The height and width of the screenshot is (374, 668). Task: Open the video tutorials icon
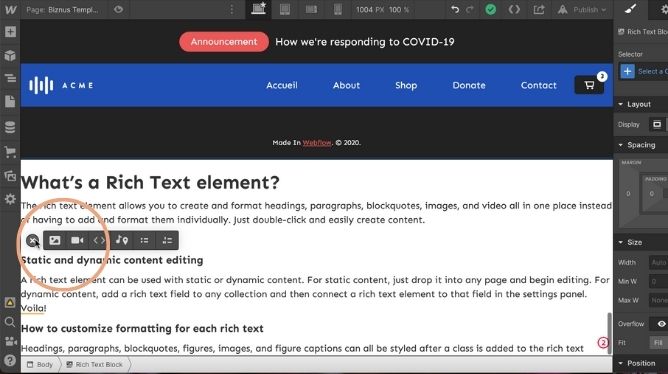pyautogui.click(x=10, y=341)
